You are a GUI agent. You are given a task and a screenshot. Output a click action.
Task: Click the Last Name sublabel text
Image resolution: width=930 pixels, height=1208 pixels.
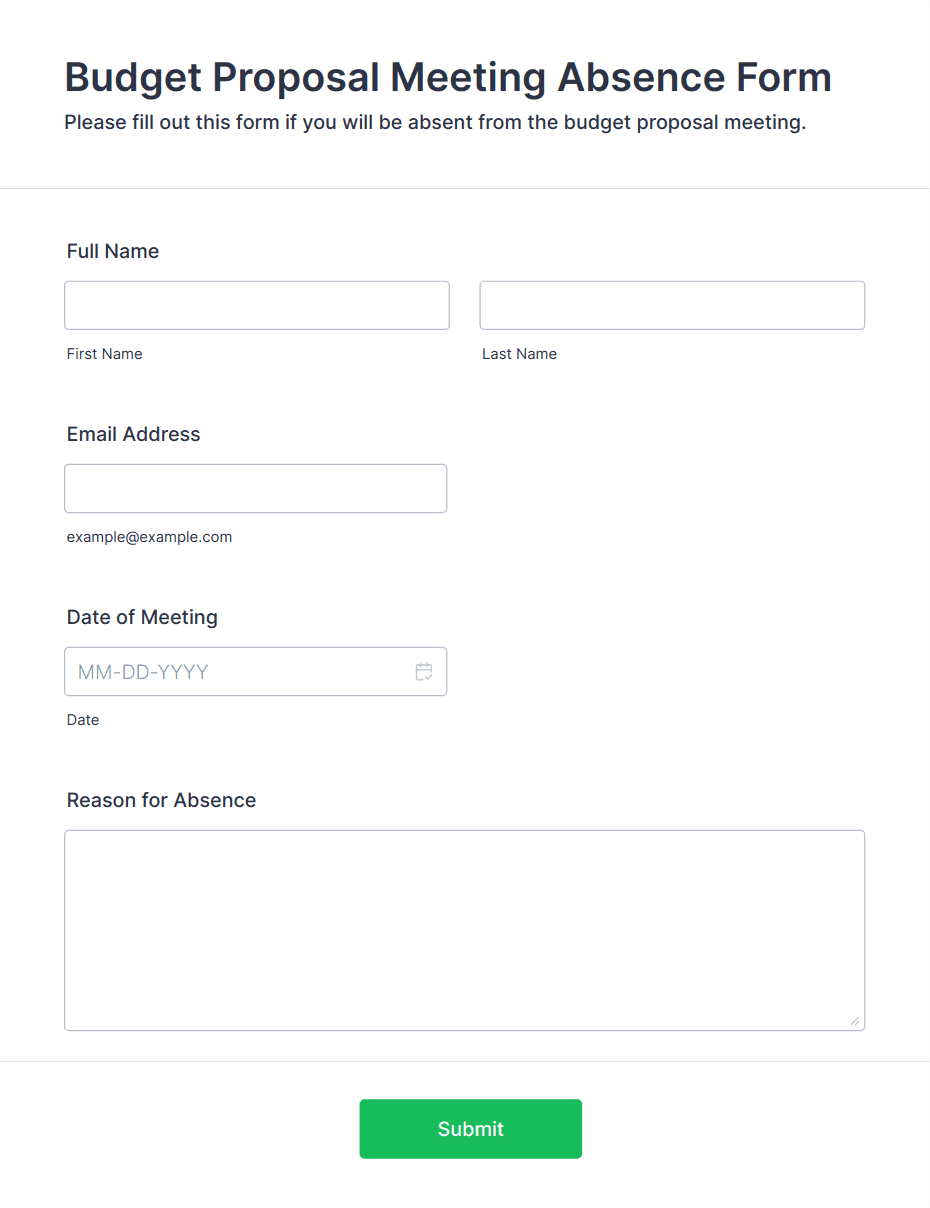[520, 354]
